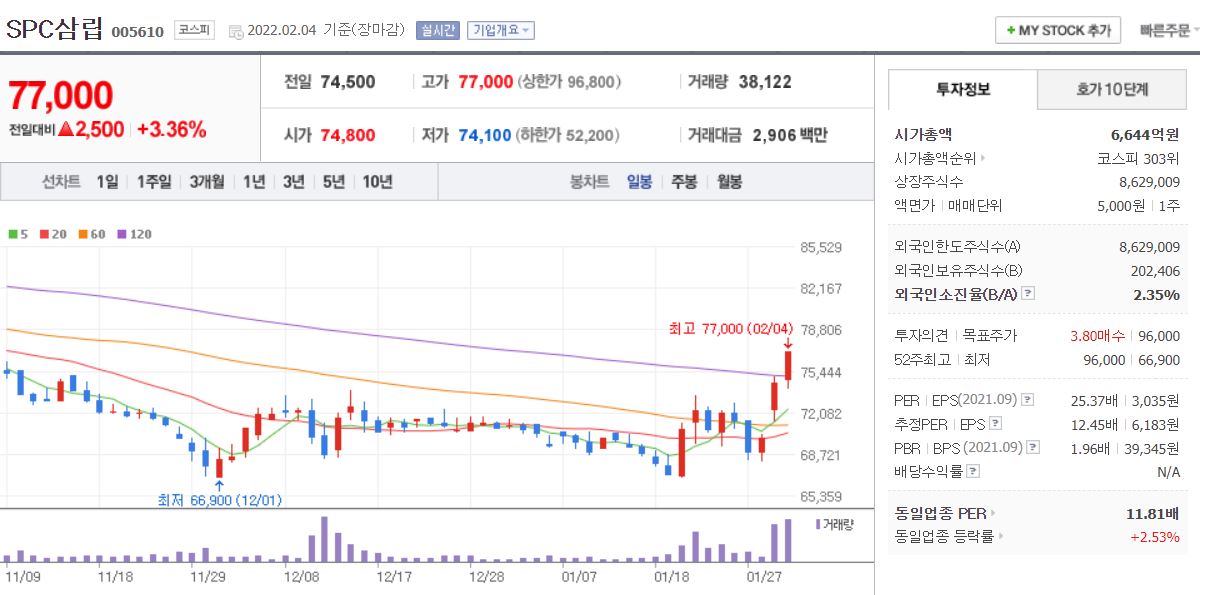Click the 투자의견 label
The height and width of the screenshot is (595, 1213).
921,336
